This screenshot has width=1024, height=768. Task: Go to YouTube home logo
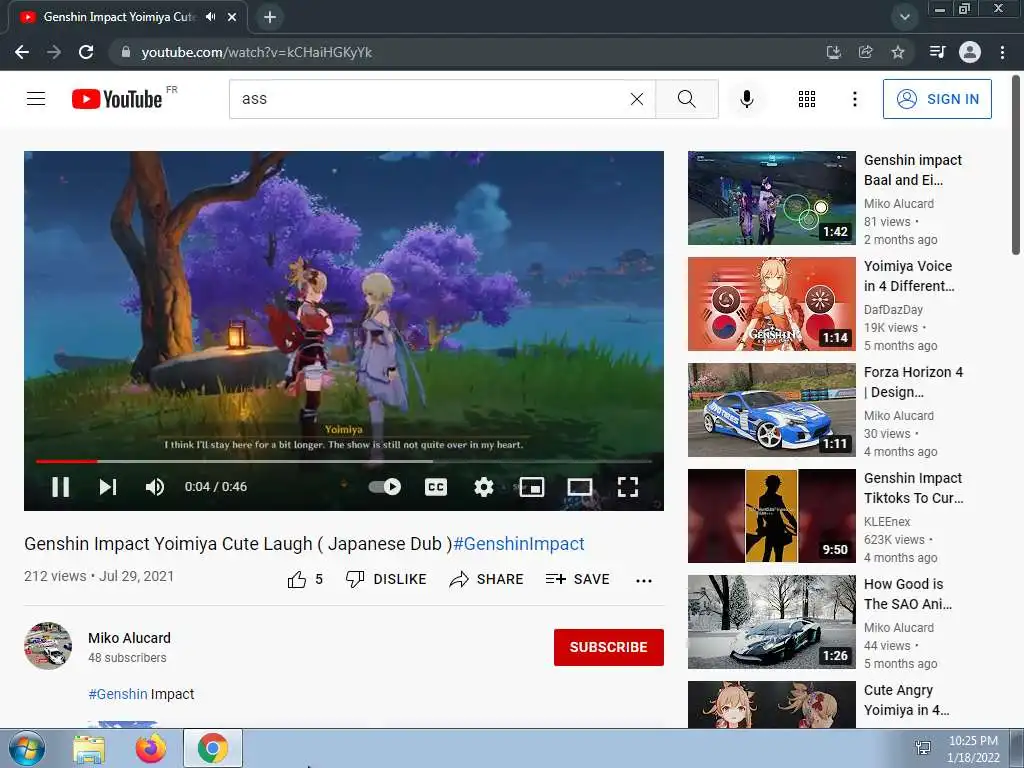point(117,99)
